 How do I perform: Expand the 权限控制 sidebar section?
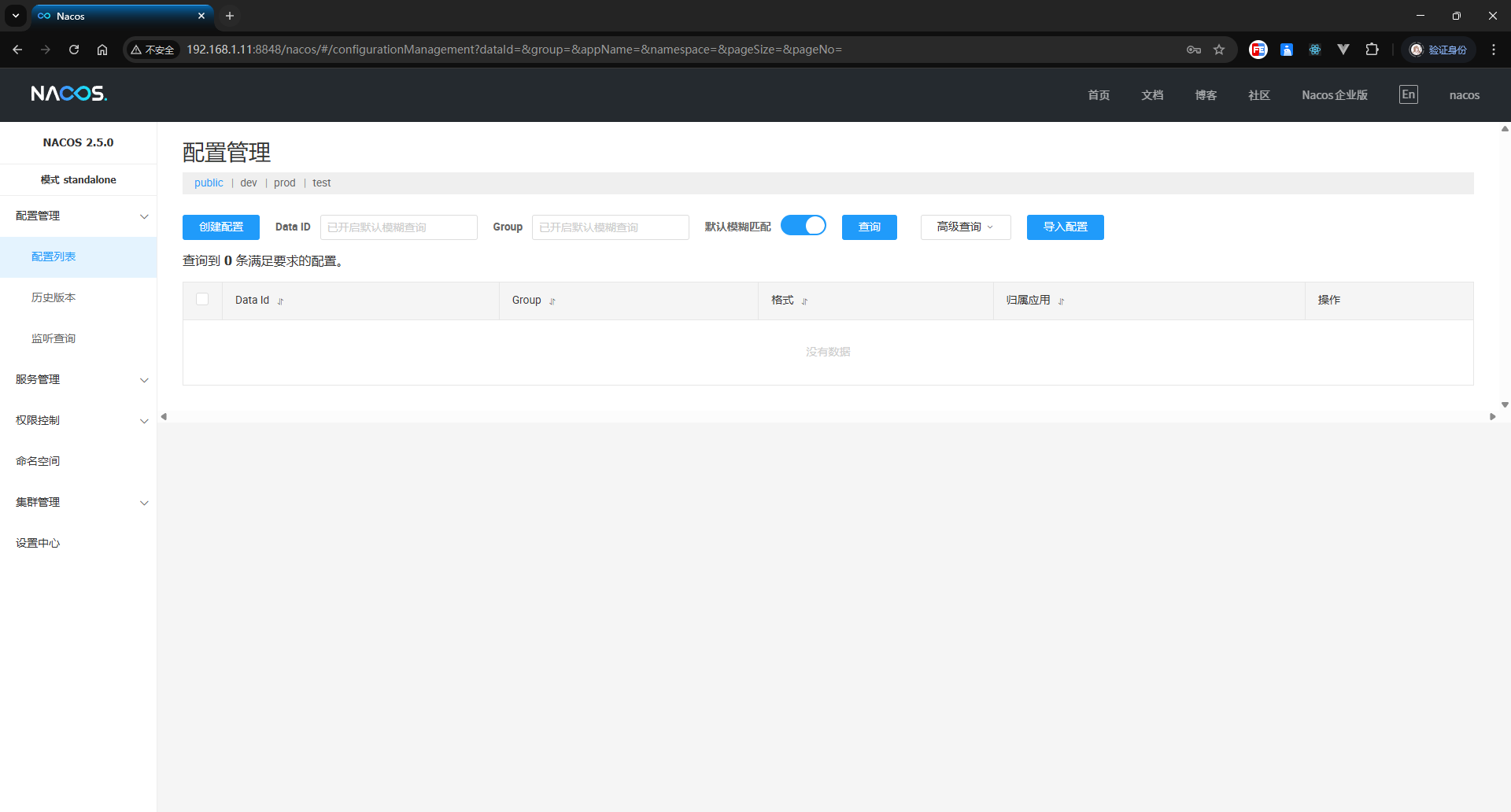[78, 420]
